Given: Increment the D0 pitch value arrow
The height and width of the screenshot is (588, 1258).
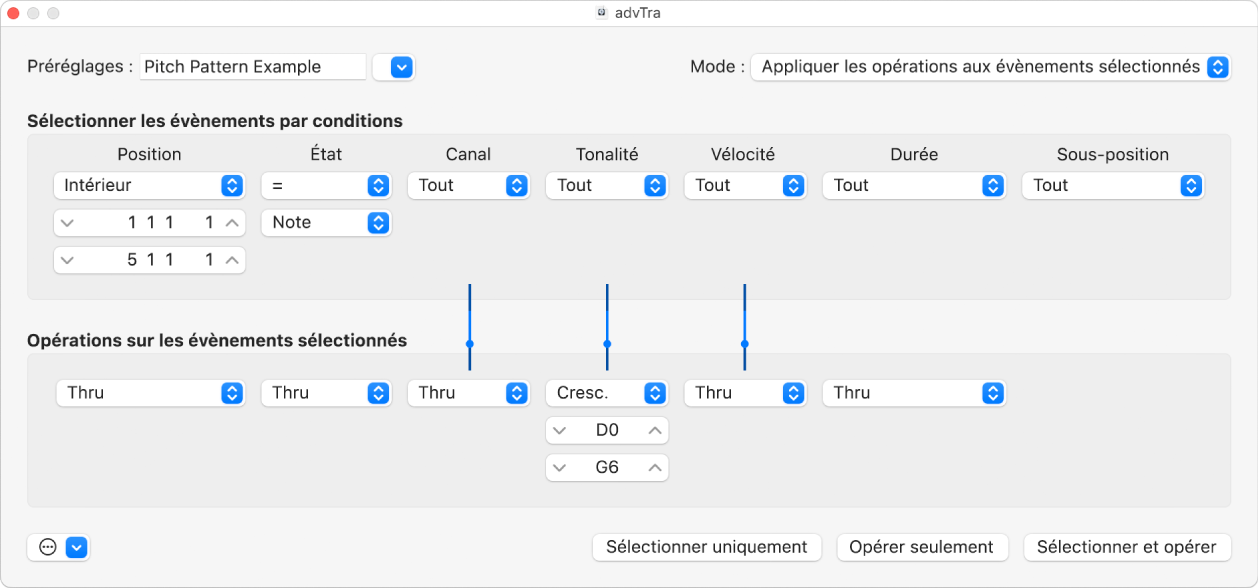Looking at the screenshot, I should coord(654,430).
